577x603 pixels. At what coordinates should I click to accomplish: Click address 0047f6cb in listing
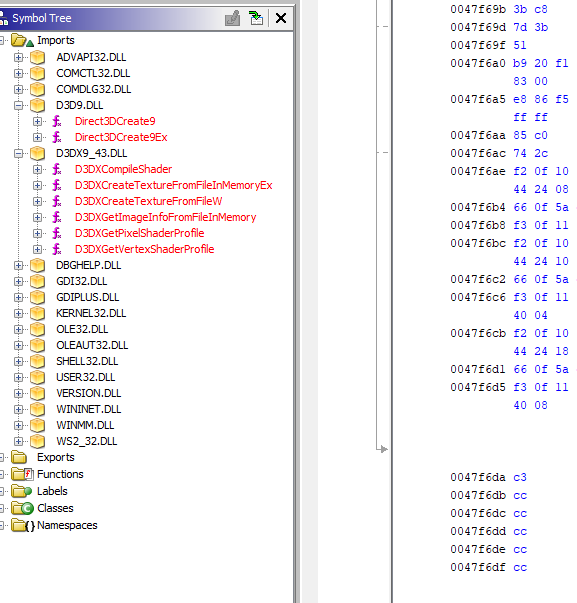(x=478, y=333)
